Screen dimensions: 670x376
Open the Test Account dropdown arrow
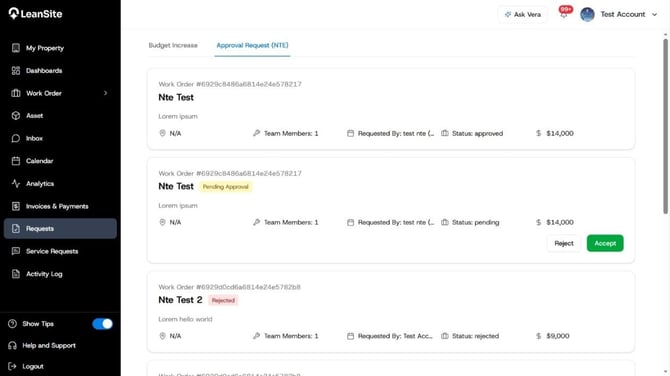click(x=654, y=15)
